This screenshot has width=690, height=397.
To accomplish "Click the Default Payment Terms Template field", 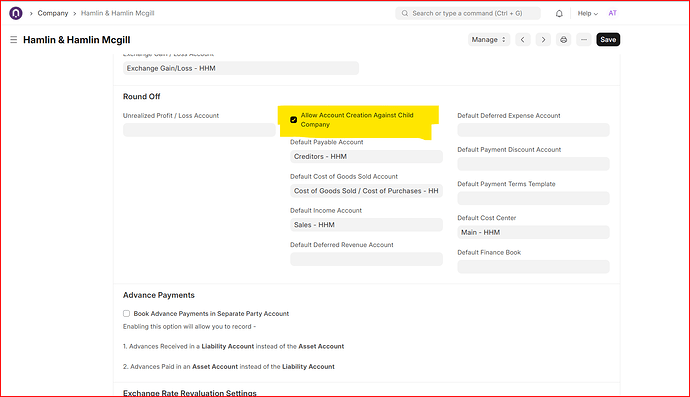I will point(533,198).
